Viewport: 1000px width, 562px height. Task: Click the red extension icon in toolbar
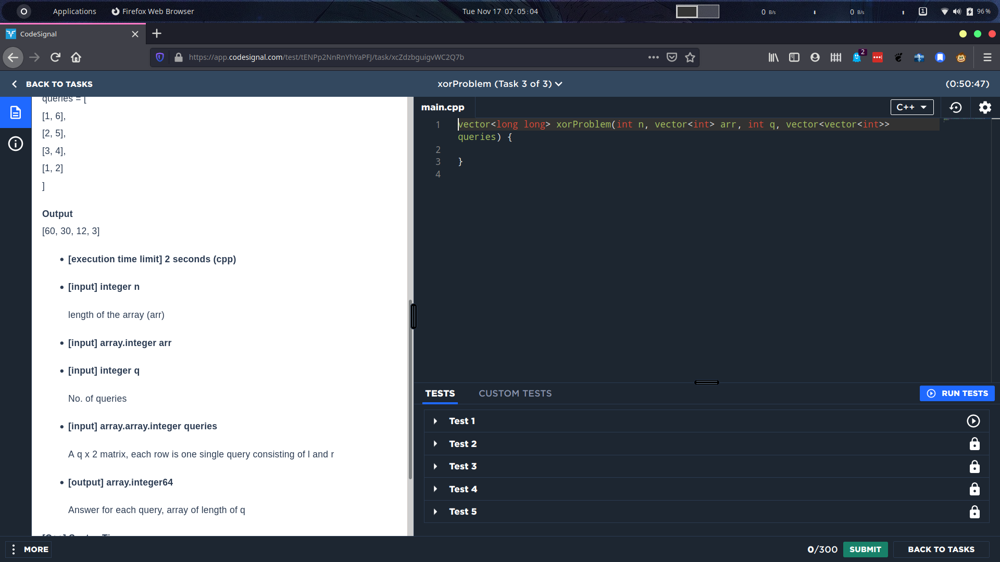pyautogui.click(x=878, y=57)
